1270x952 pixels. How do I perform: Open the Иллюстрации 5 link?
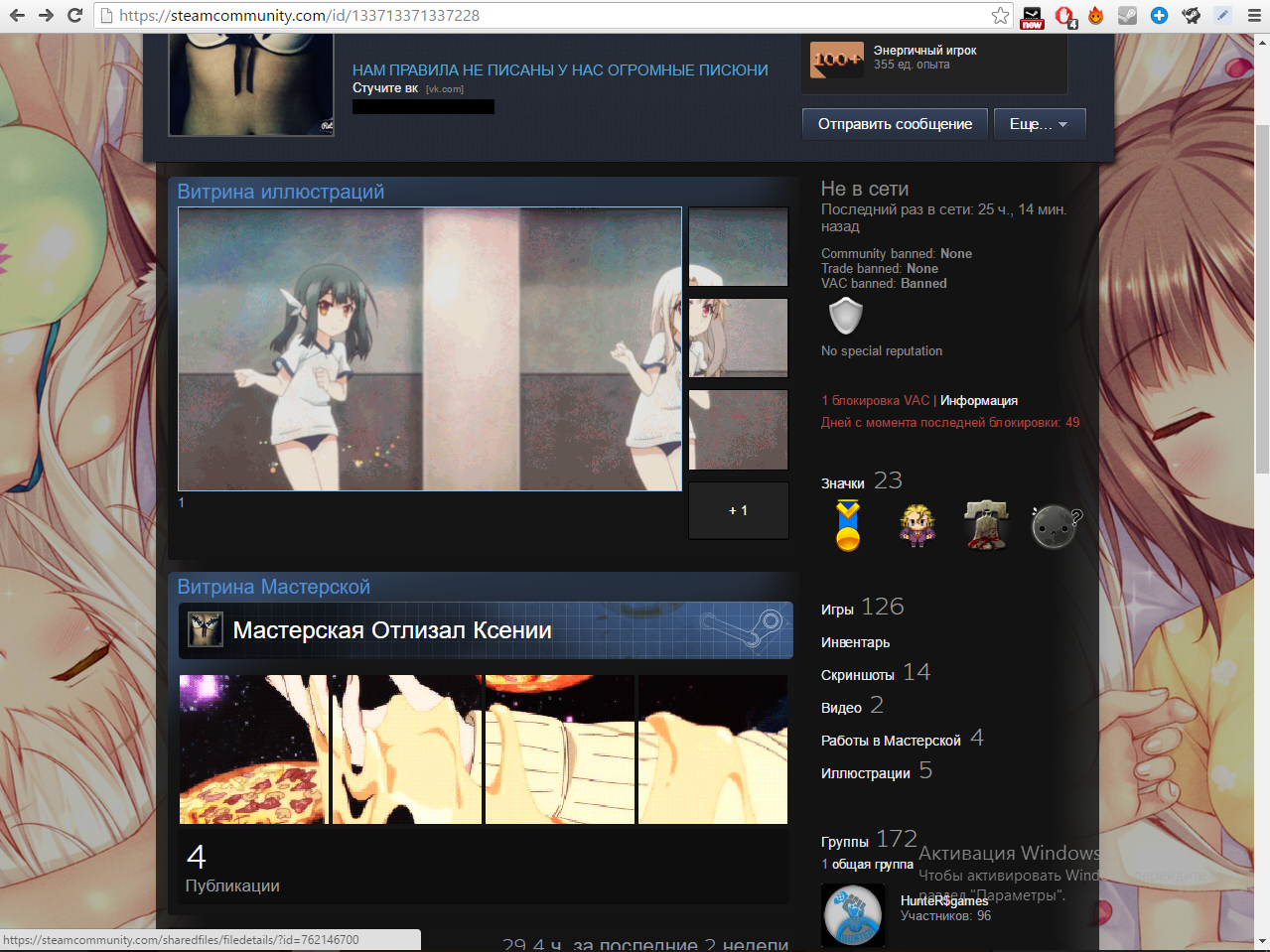[876, 771]
